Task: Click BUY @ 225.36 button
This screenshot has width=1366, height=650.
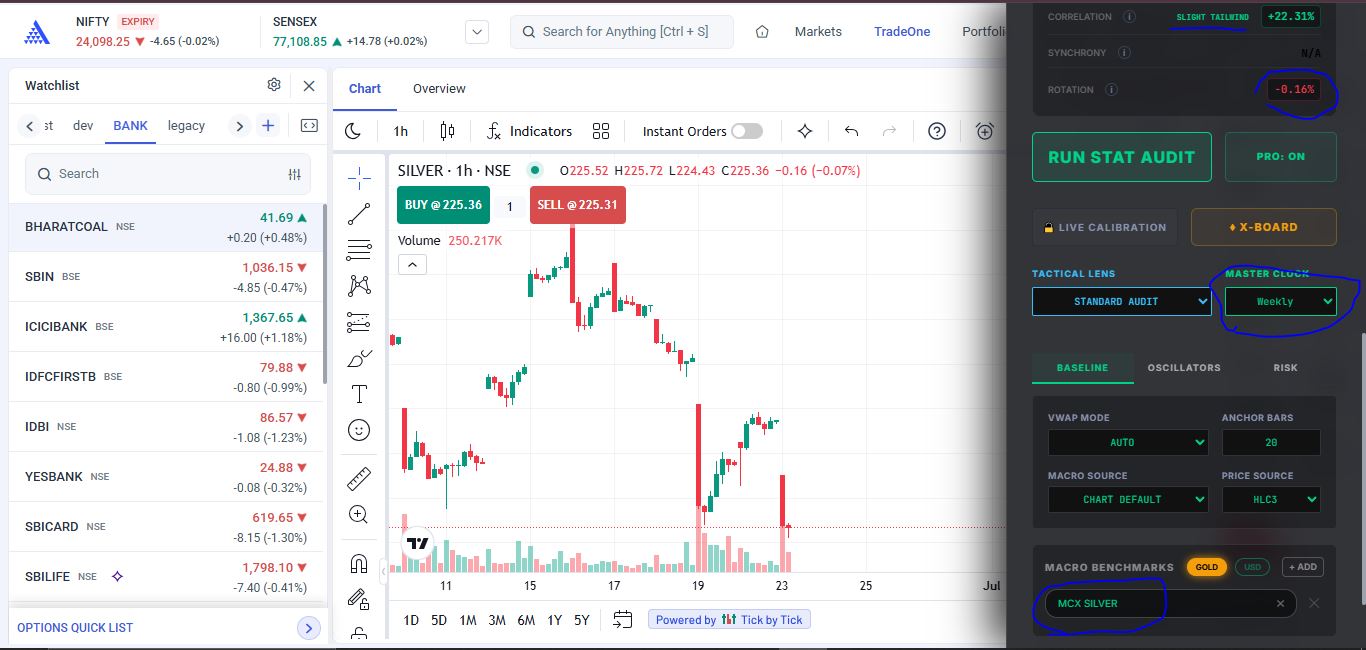Action: click(444, 205)
